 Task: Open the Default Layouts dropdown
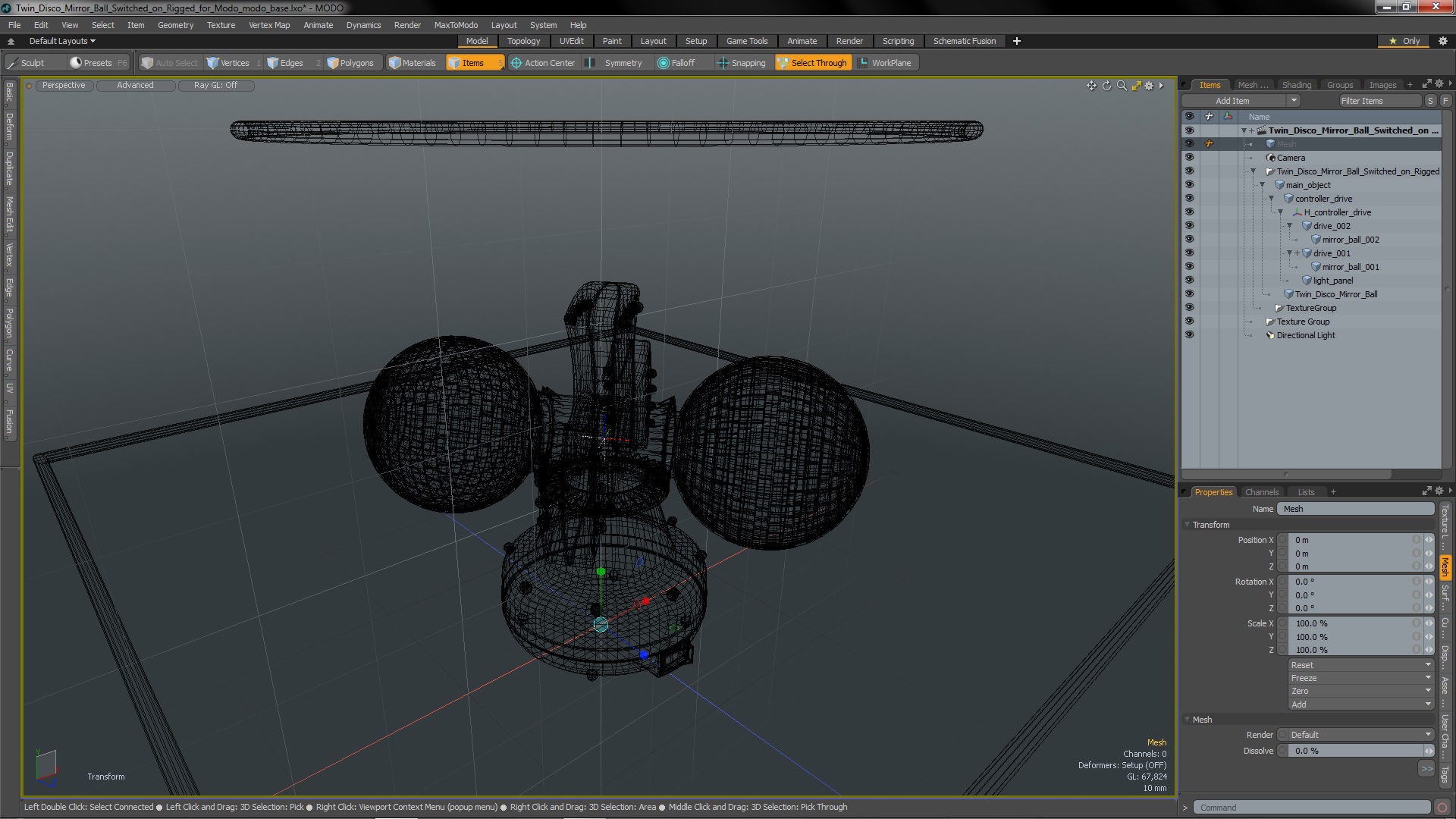62,41
